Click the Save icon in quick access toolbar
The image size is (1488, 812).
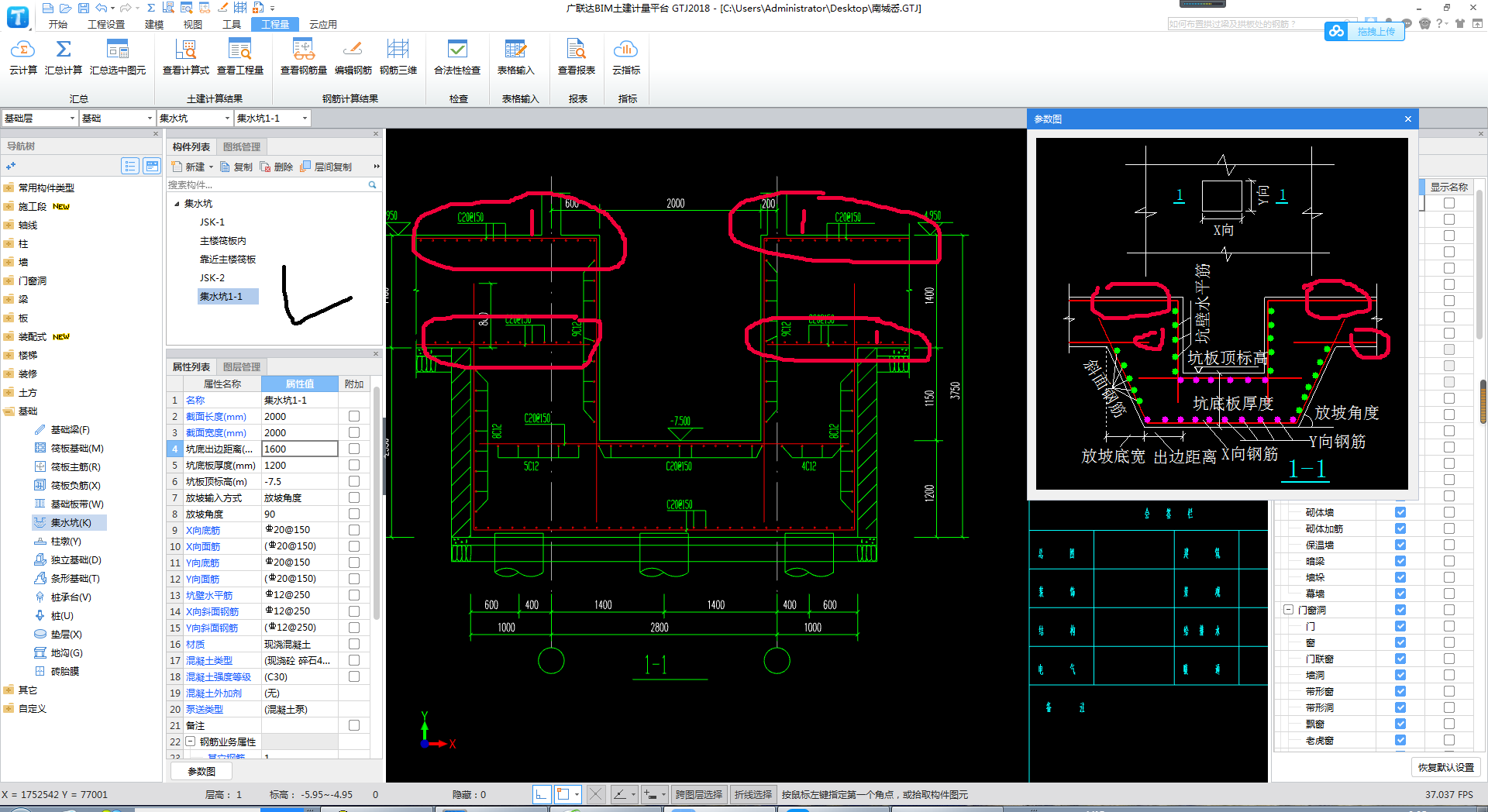coord(84,8)
